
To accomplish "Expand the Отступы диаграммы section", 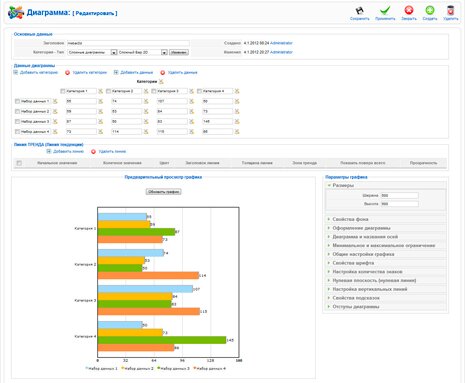I will coord(385,307).
